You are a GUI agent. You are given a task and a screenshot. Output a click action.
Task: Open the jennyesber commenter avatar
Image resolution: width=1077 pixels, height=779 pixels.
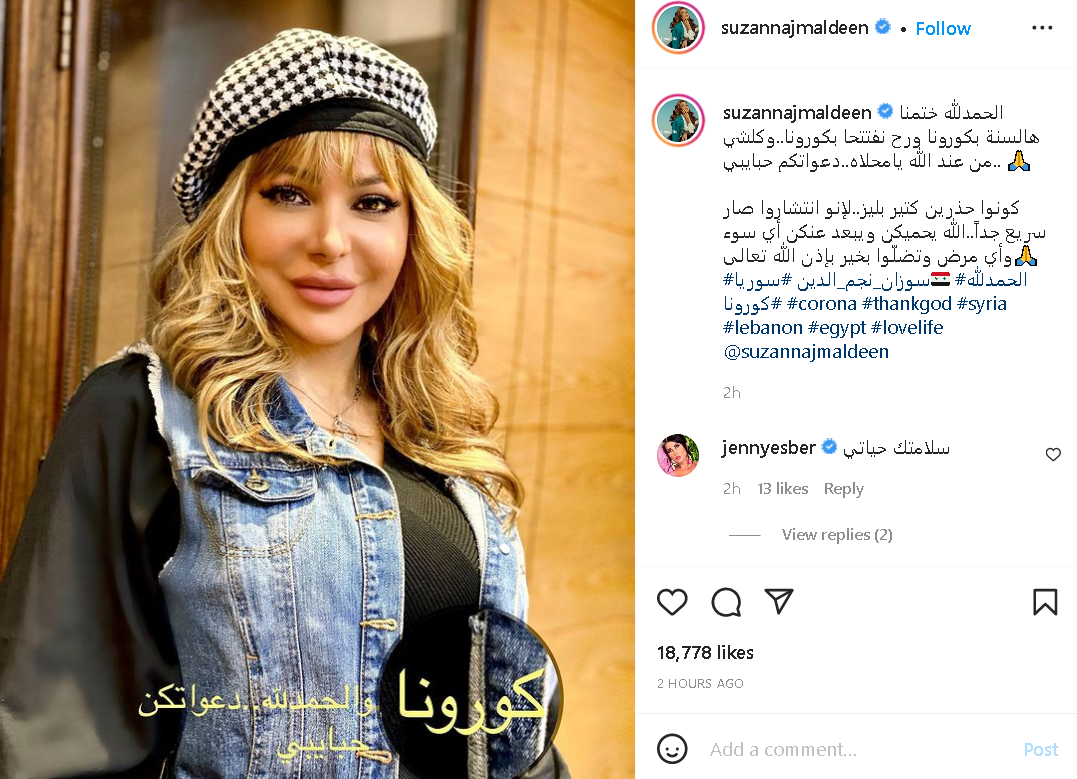[678, 455]
